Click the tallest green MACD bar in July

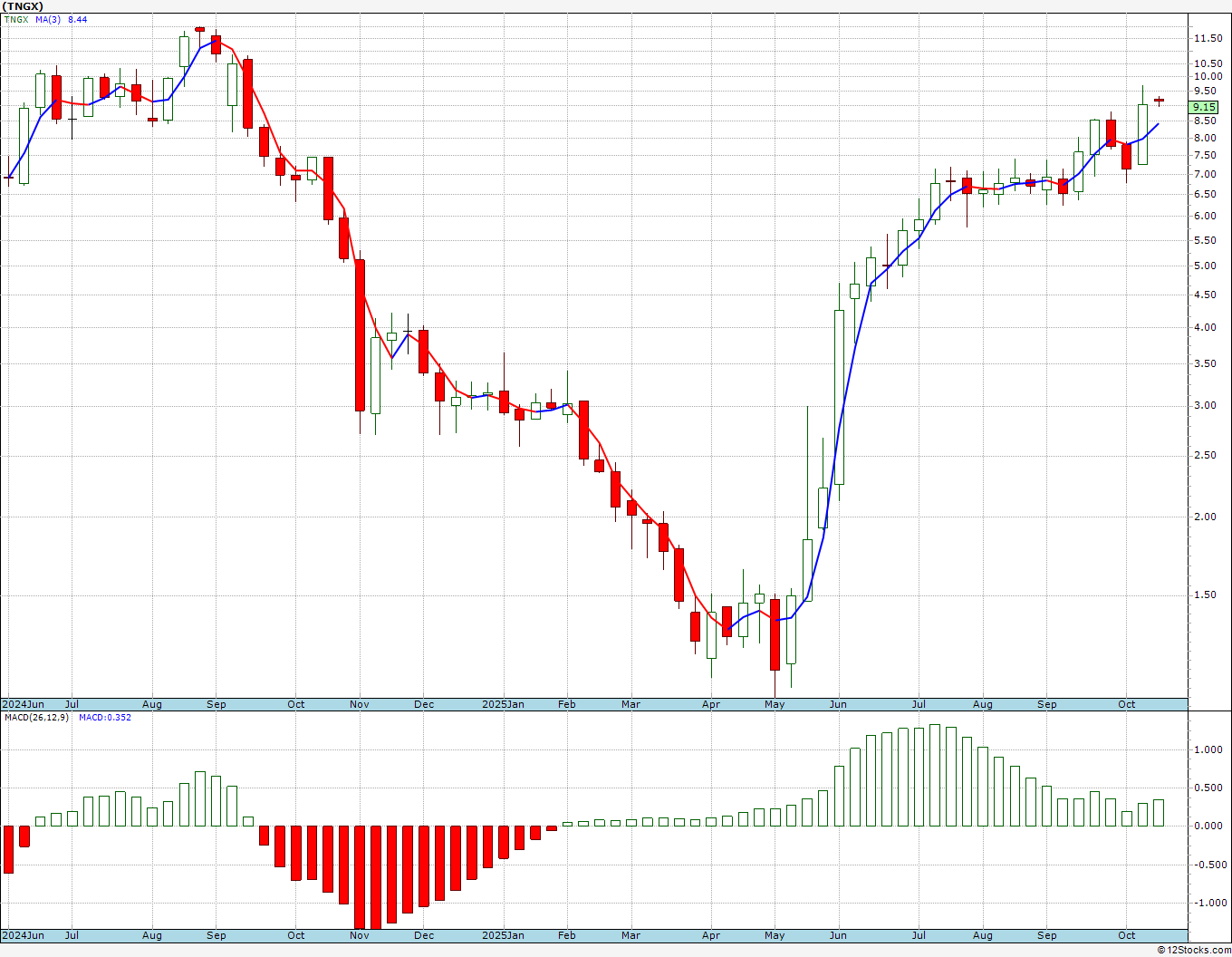[x=935, y=775]
